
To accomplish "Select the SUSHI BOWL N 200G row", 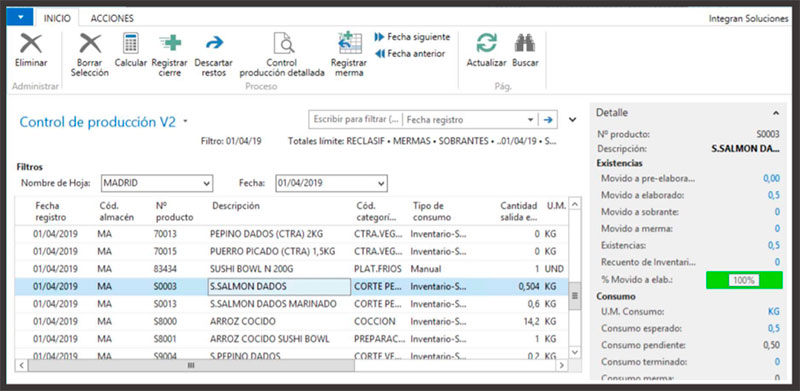I will point(291,269).
